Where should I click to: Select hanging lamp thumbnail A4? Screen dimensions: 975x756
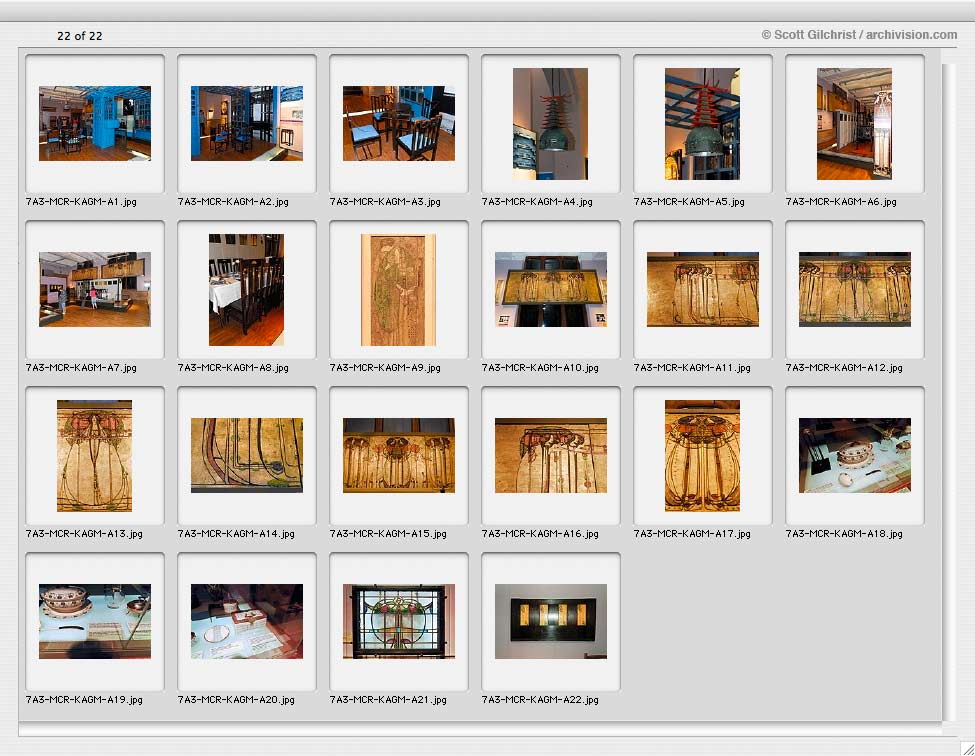[550, 124]
